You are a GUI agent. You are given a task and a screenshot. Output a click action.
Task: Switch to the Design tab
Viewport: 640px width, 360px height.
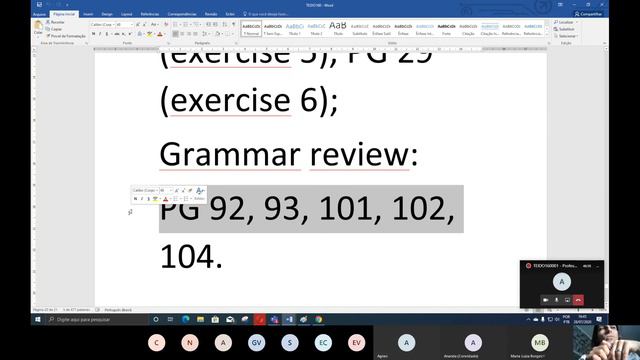click(x=107, y=14)
